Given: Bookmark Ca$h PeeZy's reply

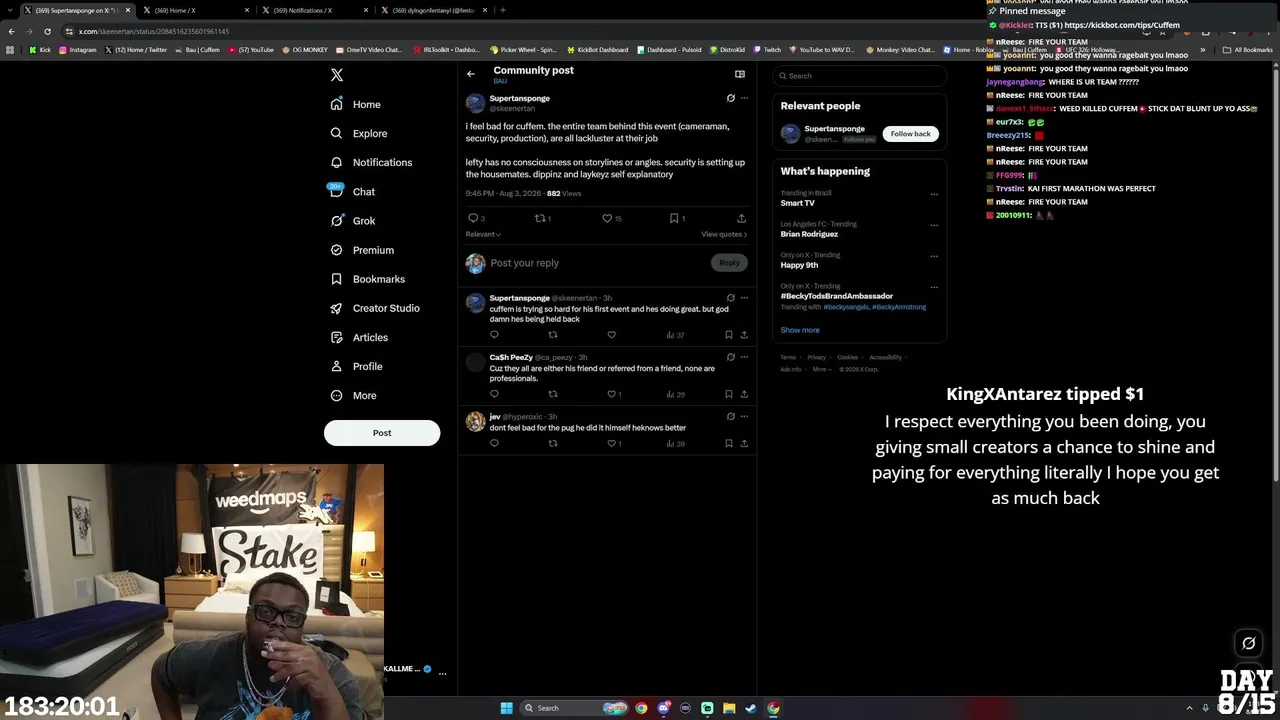Looking at the screenshot, I should pyautogui.click(x=729, y=394).
